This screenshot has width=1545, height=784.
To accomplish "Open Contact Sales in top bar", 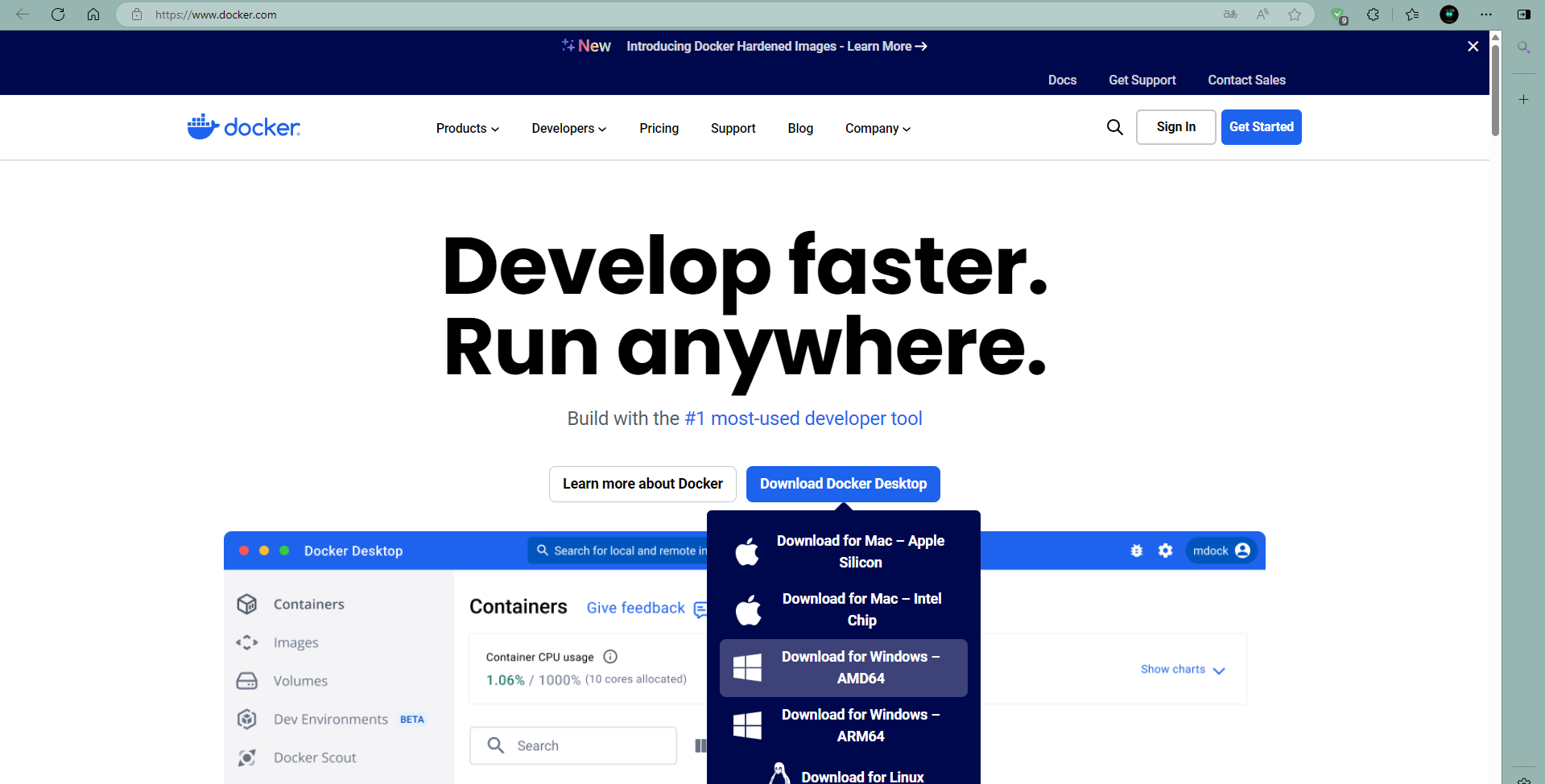I will (x=1247, y=80).
